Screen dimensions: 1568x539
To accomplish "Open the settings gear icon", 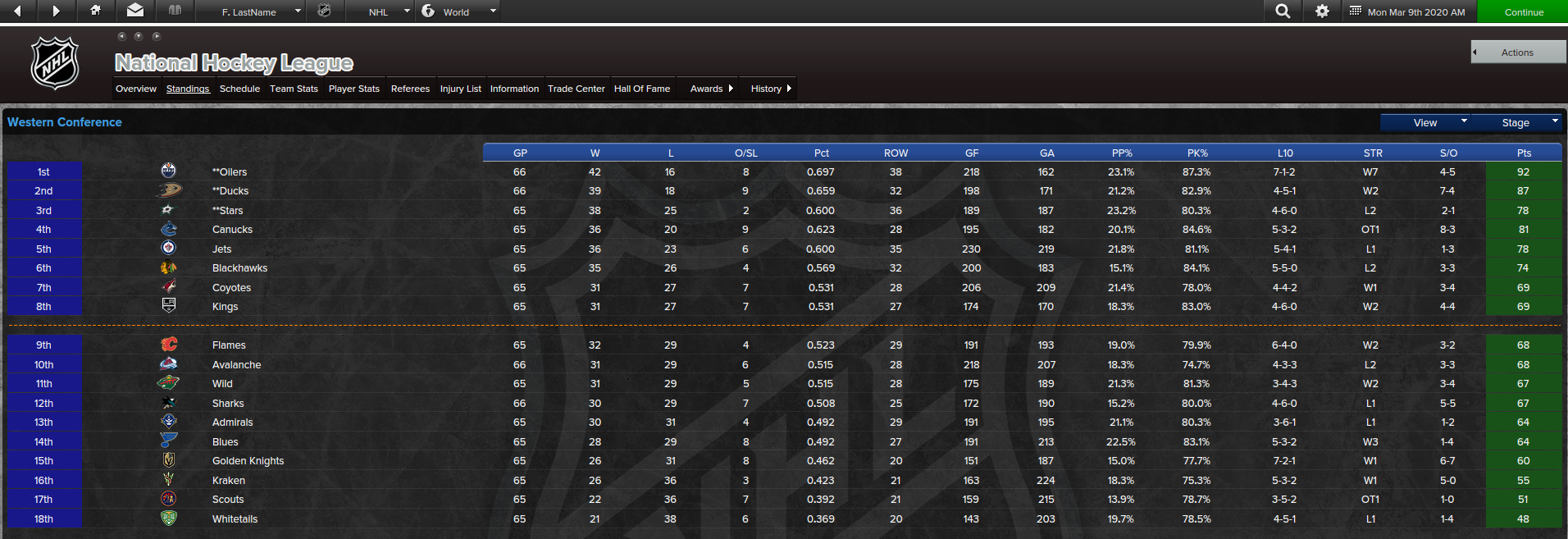I will pos(1322,11).
